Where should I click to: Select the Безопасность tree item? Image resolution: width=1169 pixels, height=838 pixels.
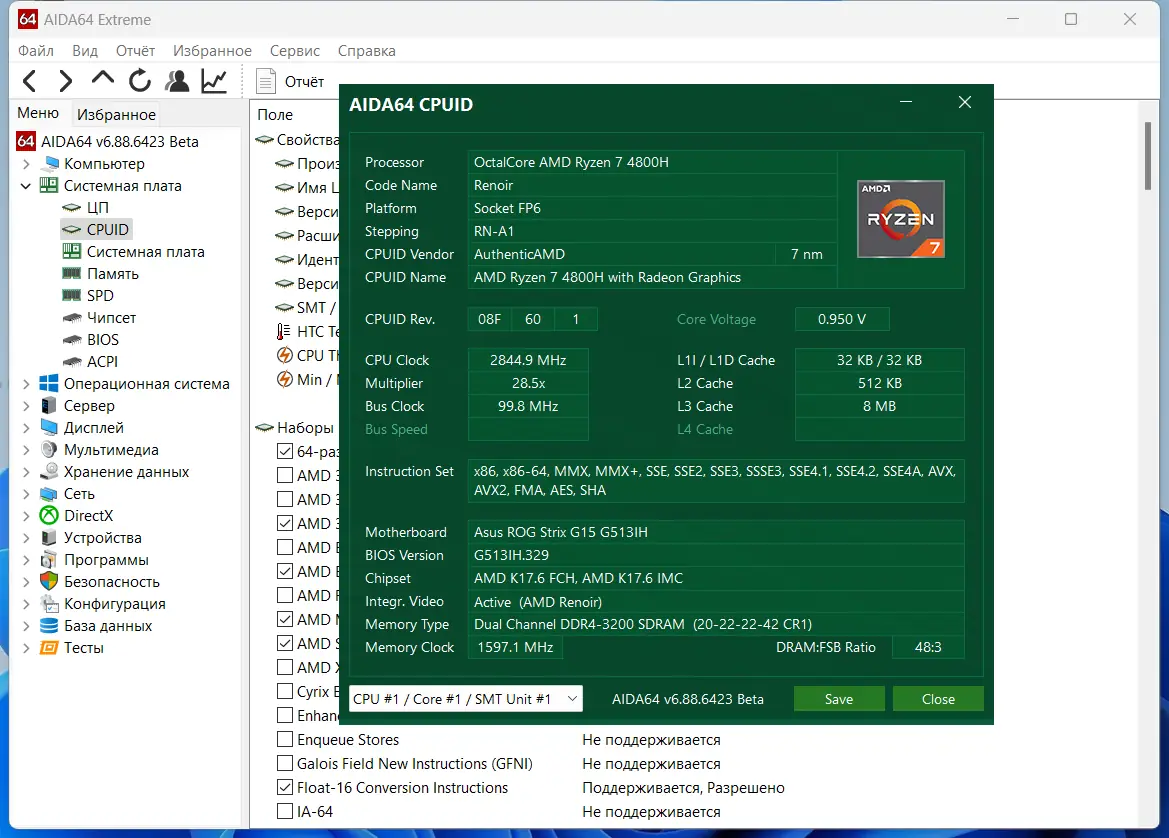pos(111,582)
